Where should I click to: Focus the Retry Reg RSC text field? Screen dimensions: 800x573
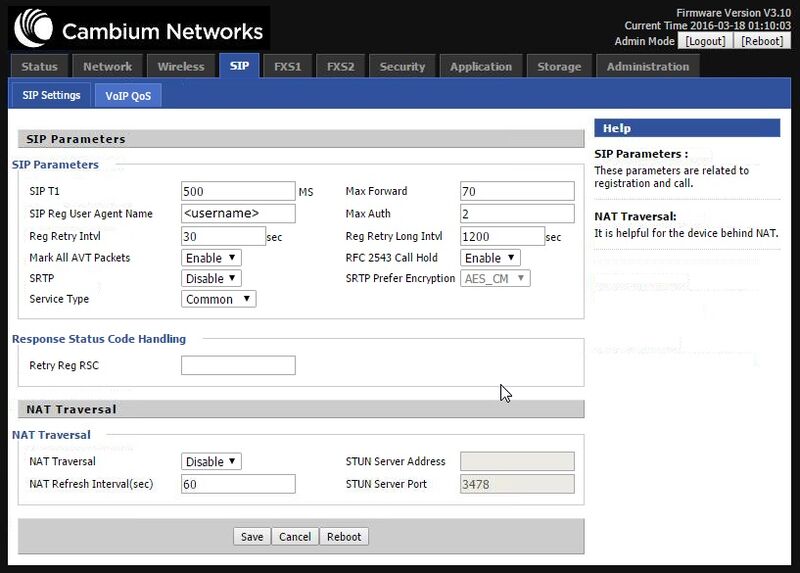(238, 366)
